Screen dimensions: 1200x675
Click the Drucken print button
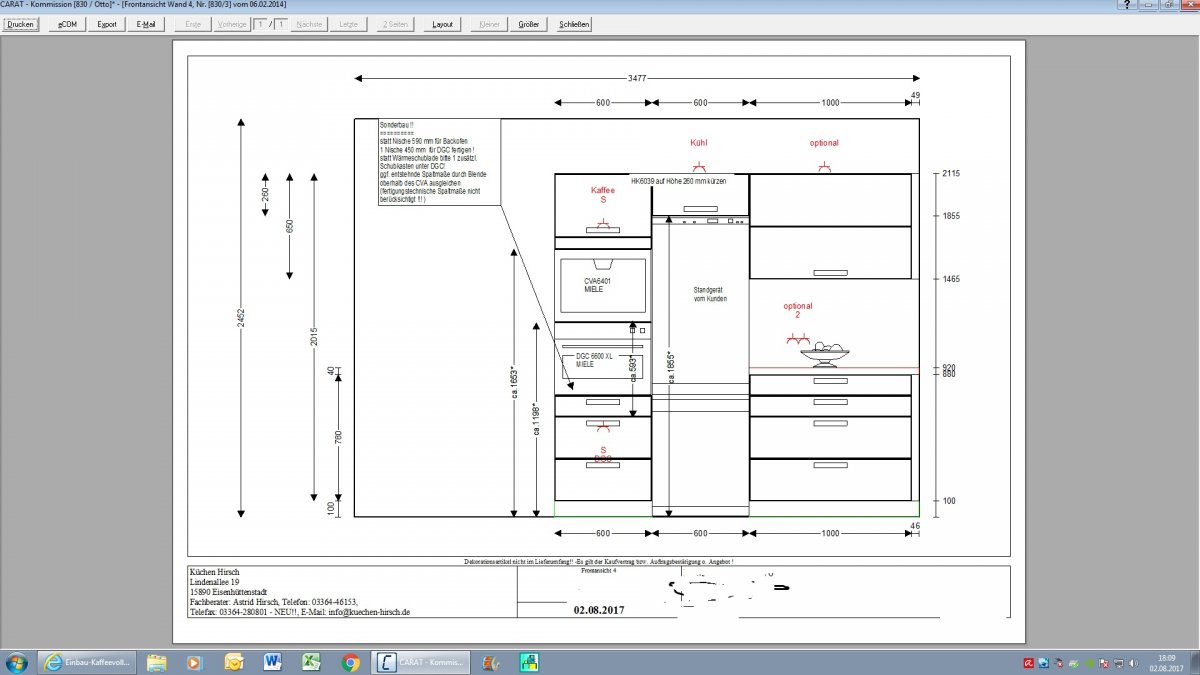point(20,24)
